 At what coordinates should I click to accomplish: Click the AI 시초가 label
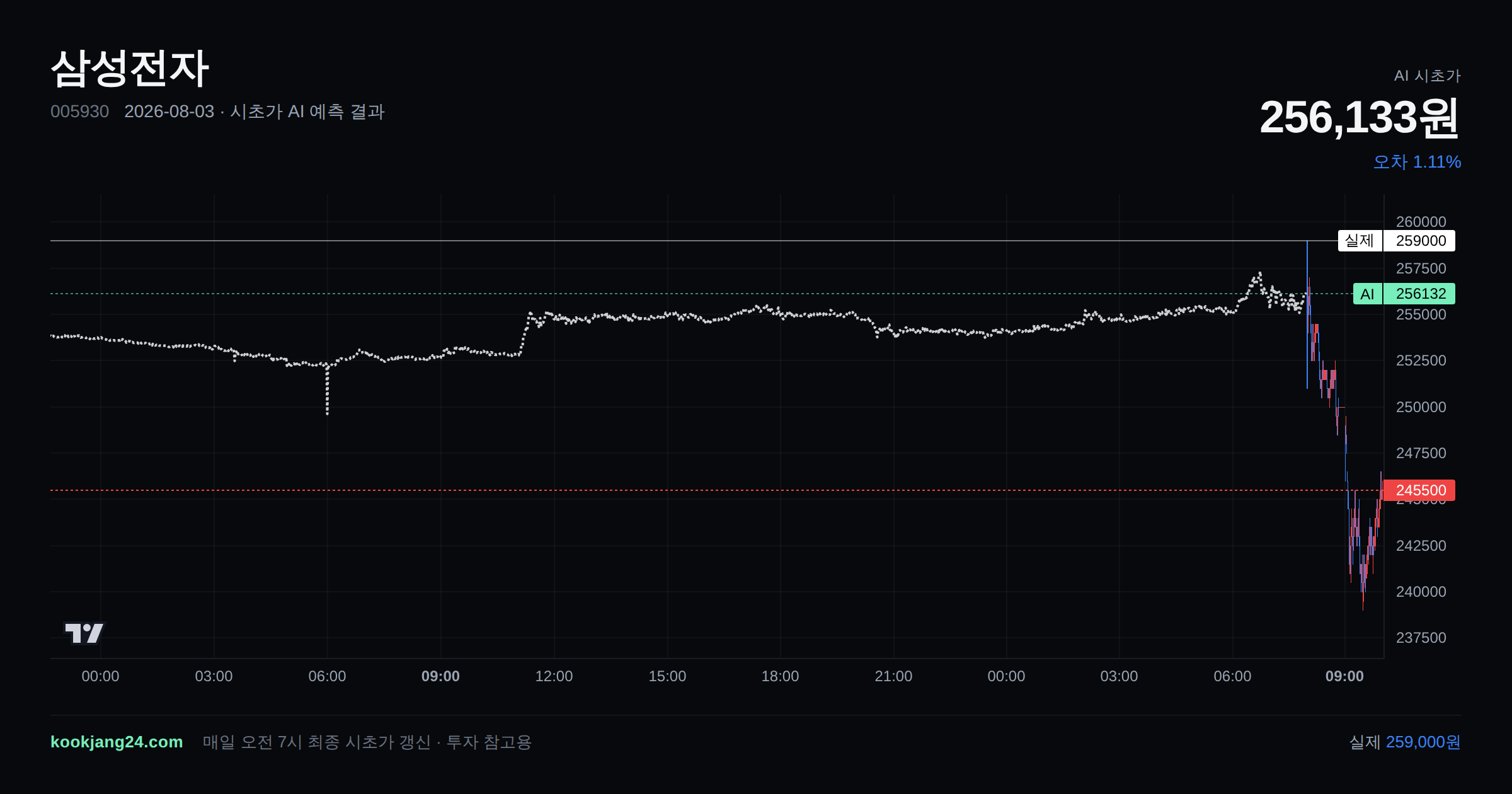1428,76
